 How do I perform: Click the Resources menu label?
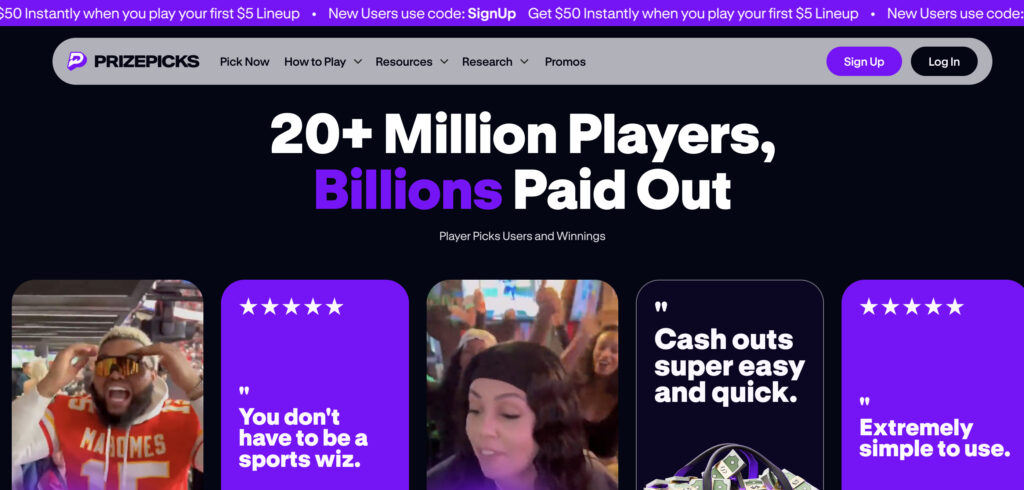pyautogui.click(x=404, y=61)
